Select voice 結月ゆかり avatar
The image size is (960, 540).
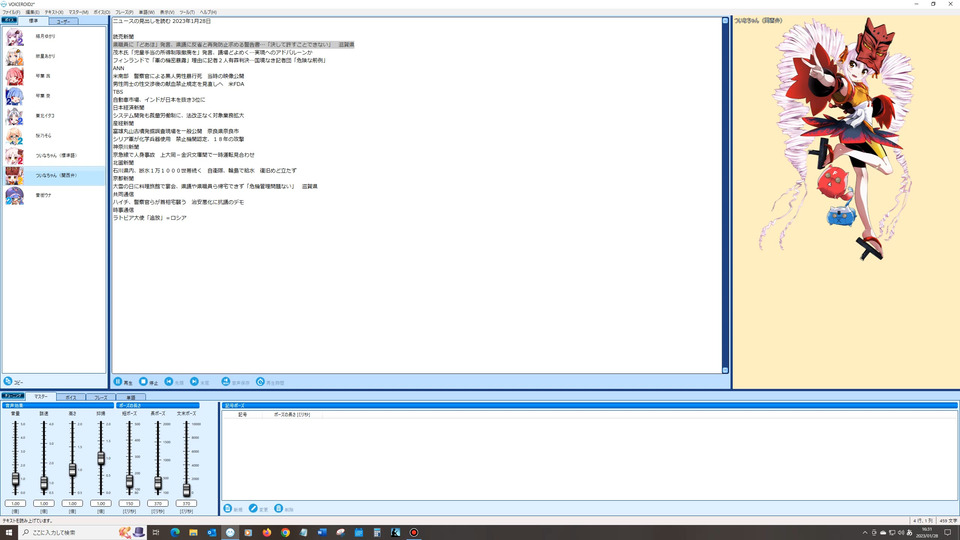[14, 37]
